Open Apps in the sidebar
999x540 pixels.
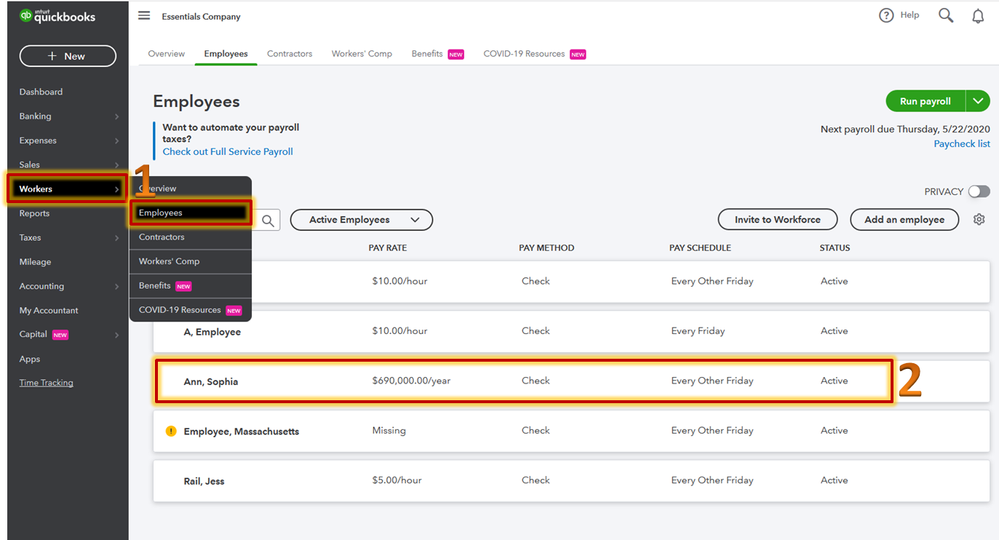pyautogui.click(x=29, y=359)
